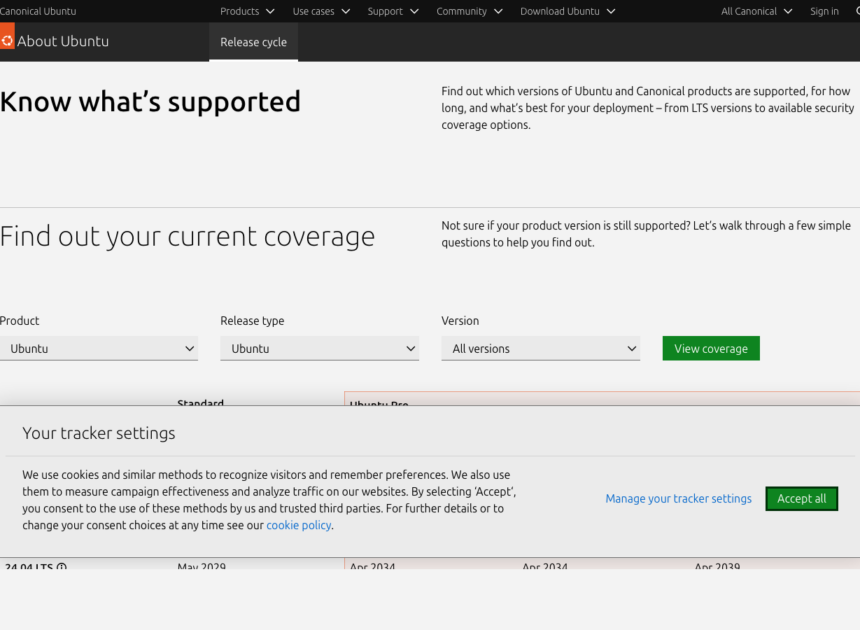860x630 pixels.
Task: Accept all tracker cookies
Action: pos(801,498)
